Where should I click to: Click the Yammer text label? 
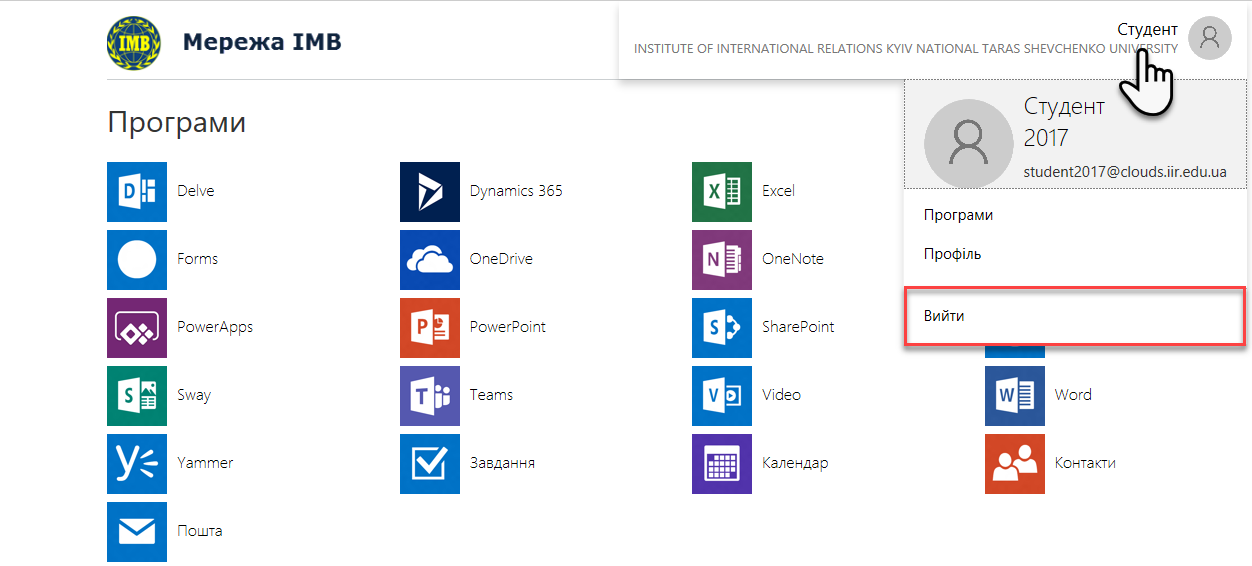click(205, 463)
